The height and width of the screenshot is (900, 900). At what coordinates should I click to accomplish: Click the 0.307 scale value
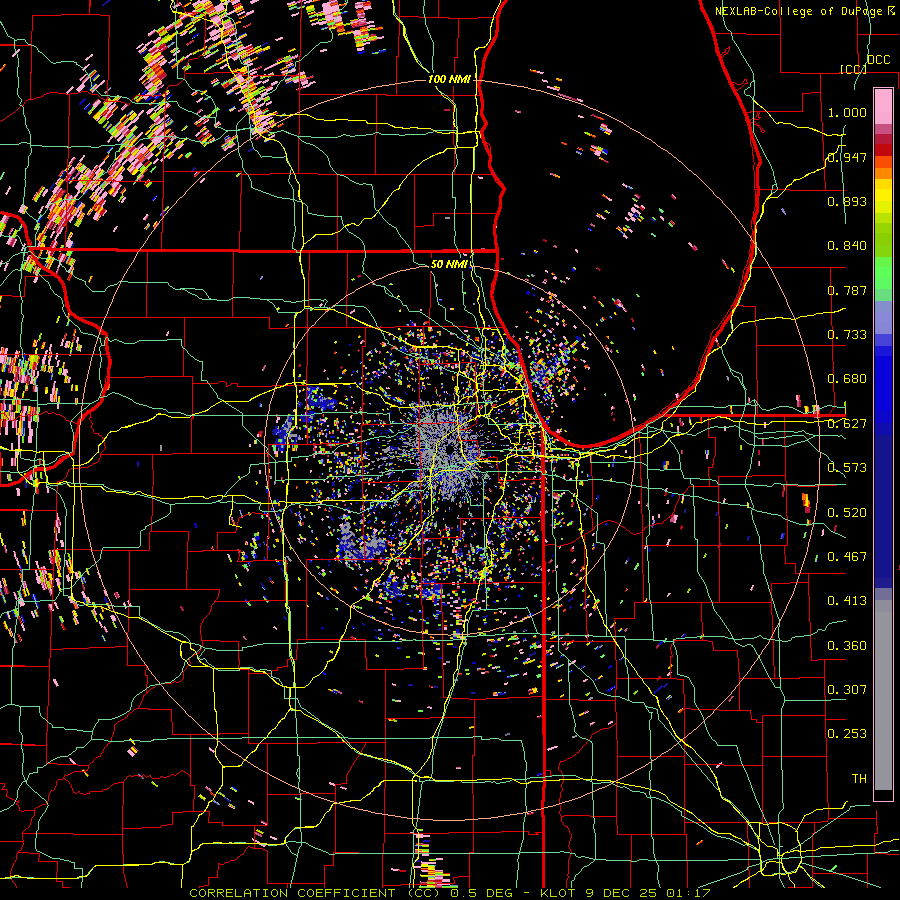pyautogui.click(x=847, y=690)
